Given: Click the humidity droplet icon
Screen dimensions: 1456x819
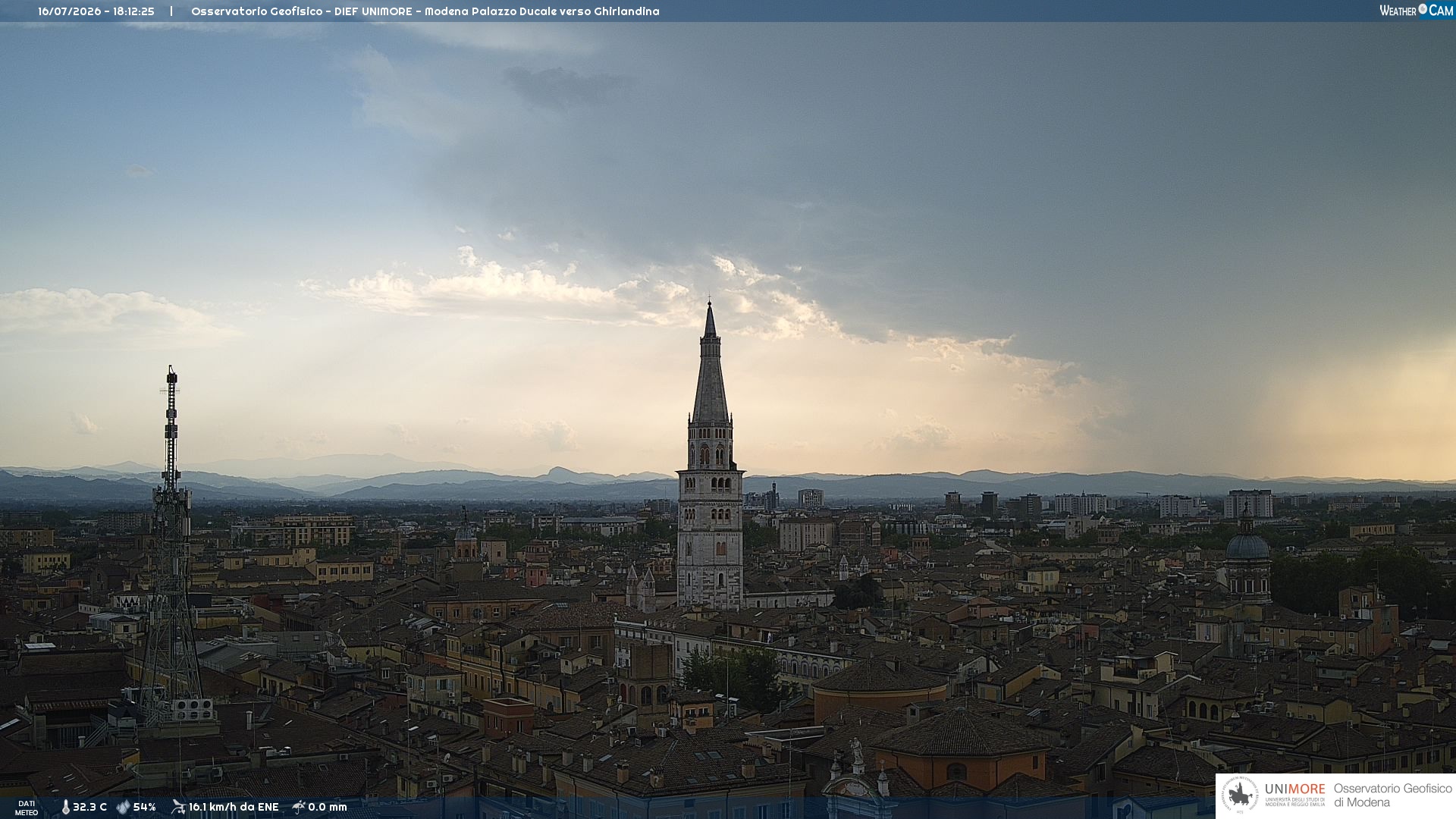Looking at the screenshot, I should [123, 807].
